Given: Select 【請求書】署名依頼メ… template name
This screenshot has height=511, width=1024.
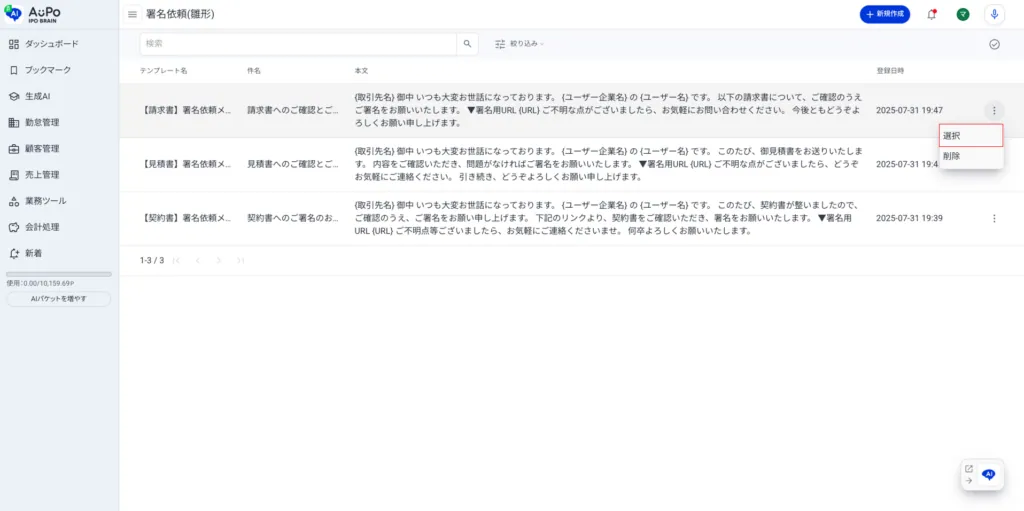Looking at the screenshot, I should point(185,110).
